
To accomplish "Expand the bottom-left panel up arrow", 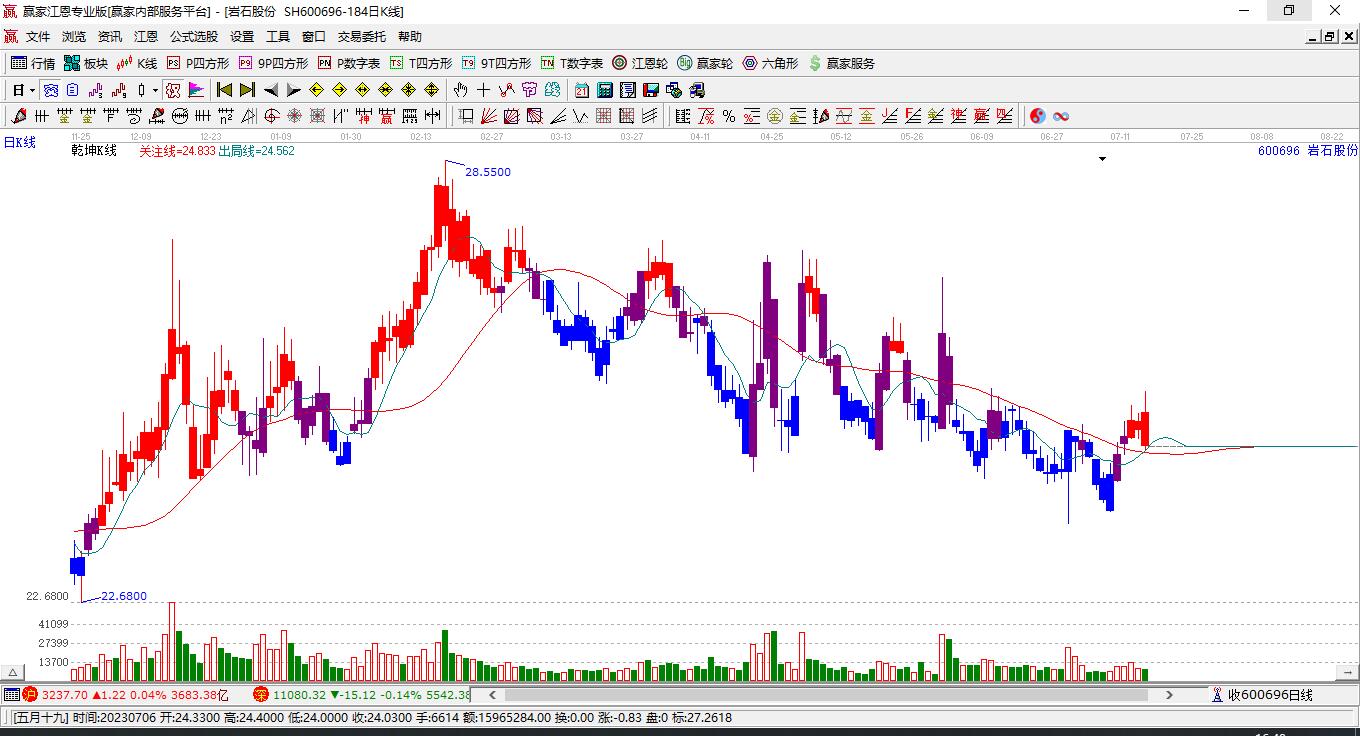I will point(14,672).
